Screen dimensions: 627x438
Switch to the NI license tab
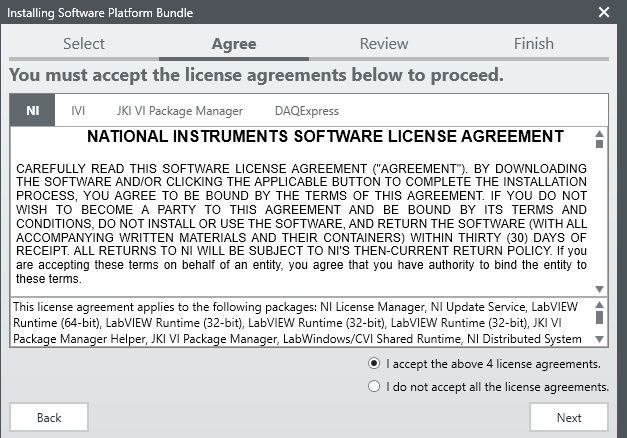click(x=32, y=110)
